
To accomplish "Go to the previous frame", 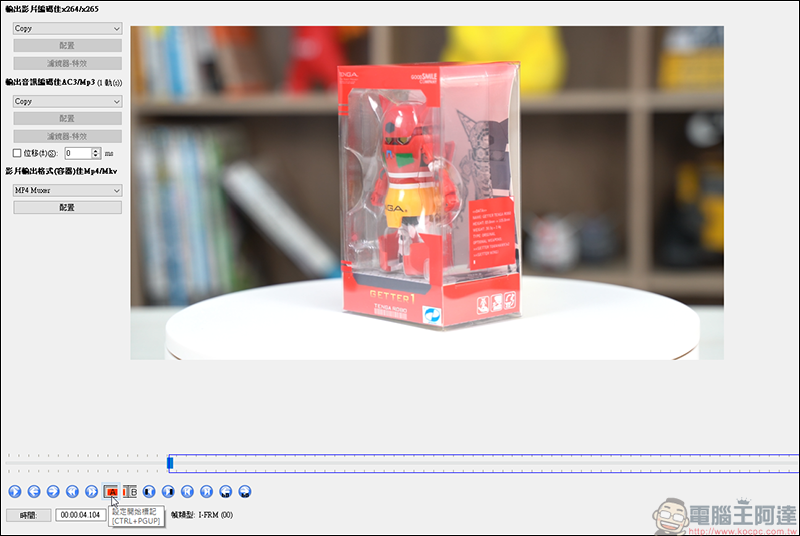I will tap(34, 492).
